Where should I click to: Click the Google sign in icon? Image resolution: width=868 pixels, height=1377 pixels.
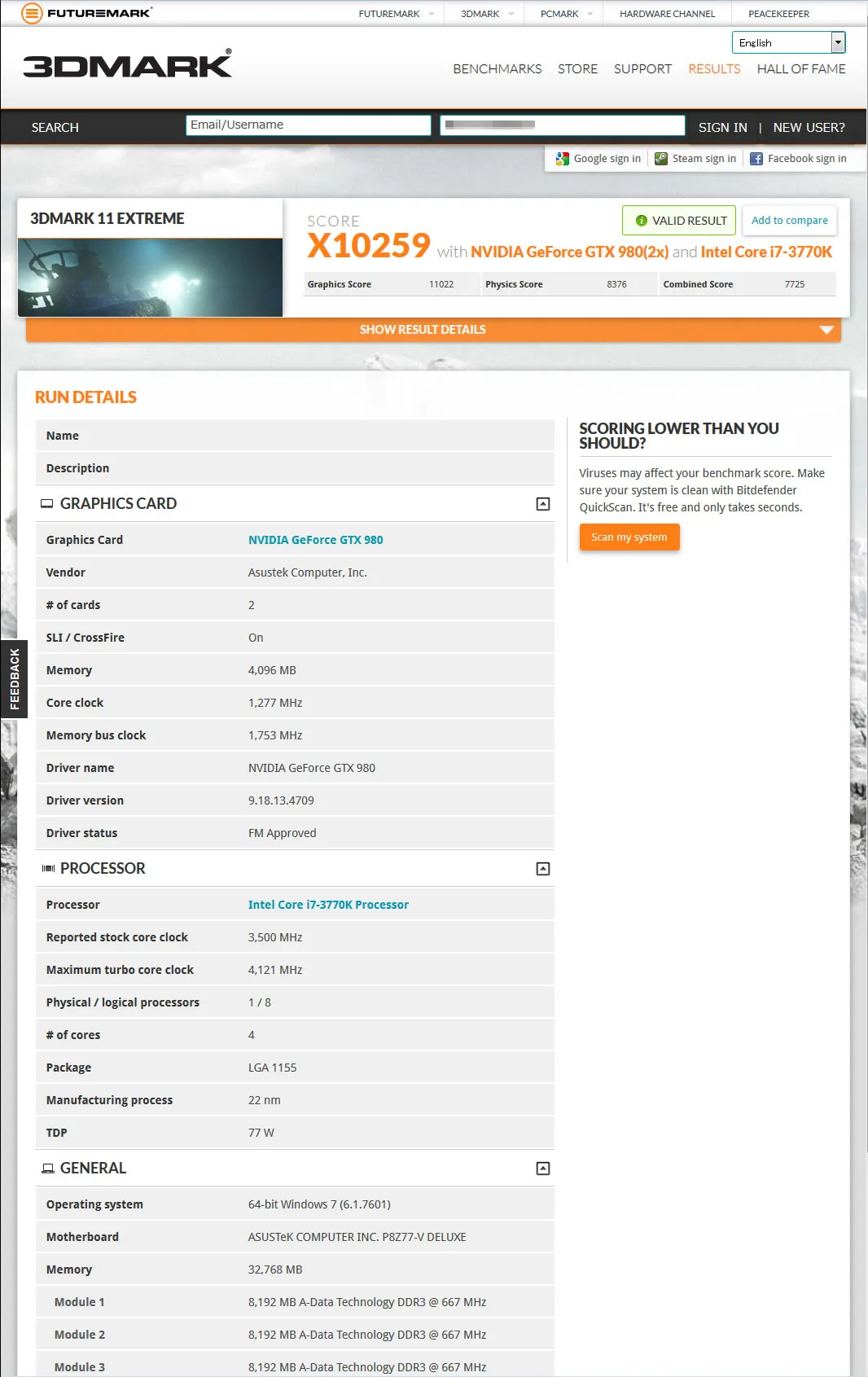[563, 159]
